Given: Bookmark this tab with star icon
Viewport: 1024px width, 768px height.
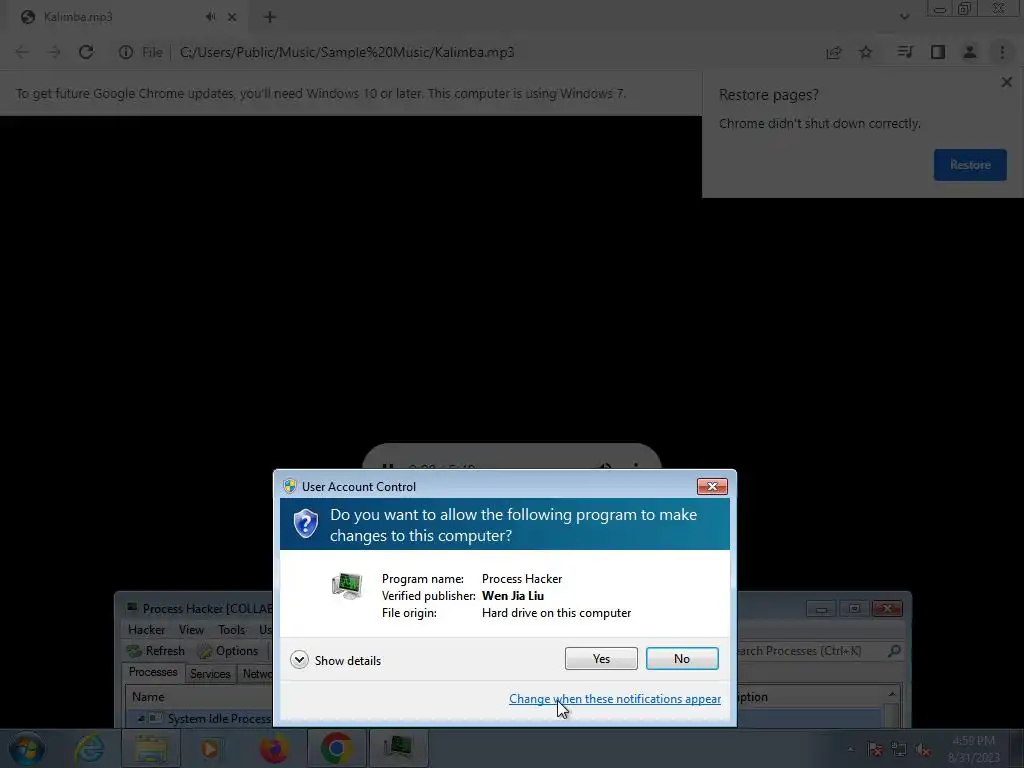Looking at the screenshot, I should (x=866, y=52).
